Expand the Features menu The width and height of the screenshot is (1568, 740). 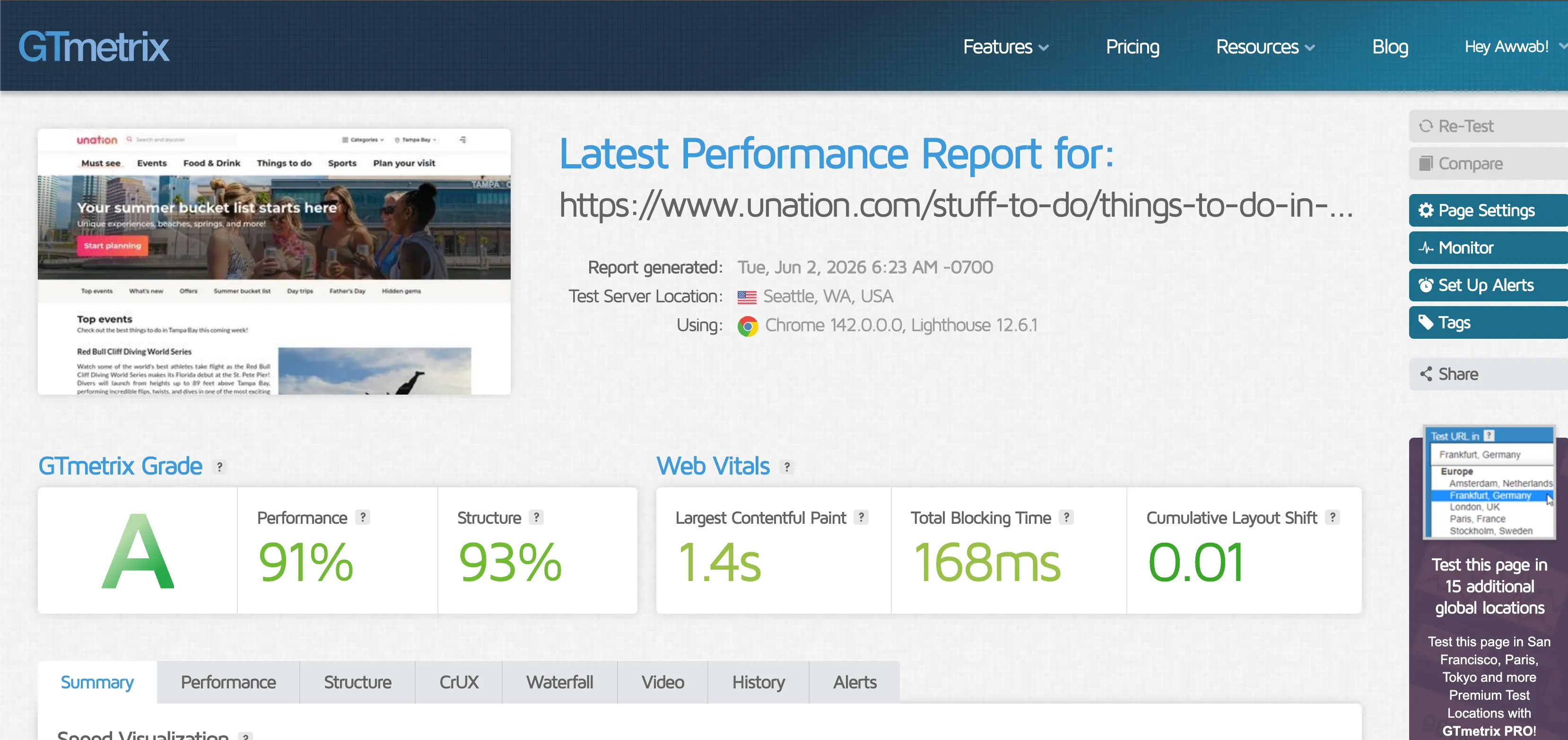point(1006,47)
